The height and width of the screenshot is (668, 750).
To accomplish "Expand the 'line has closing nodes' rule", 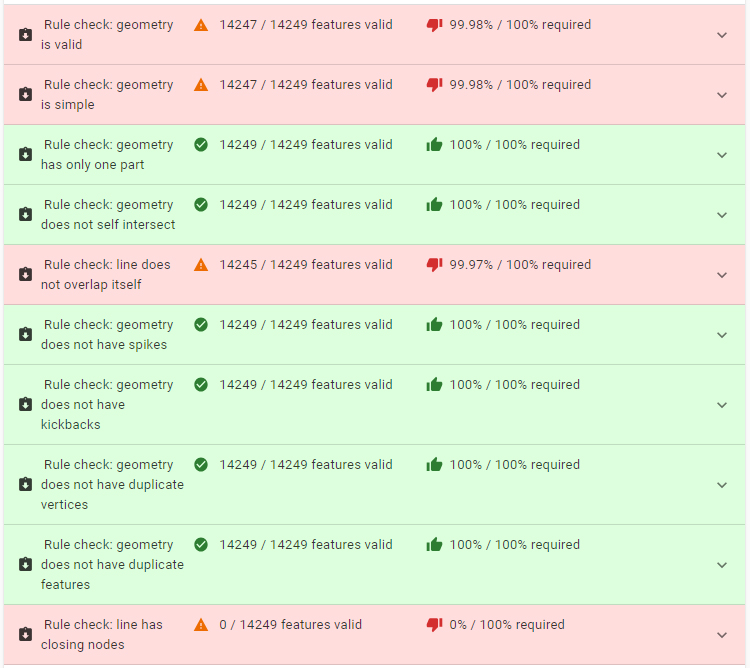I will 722,635.
